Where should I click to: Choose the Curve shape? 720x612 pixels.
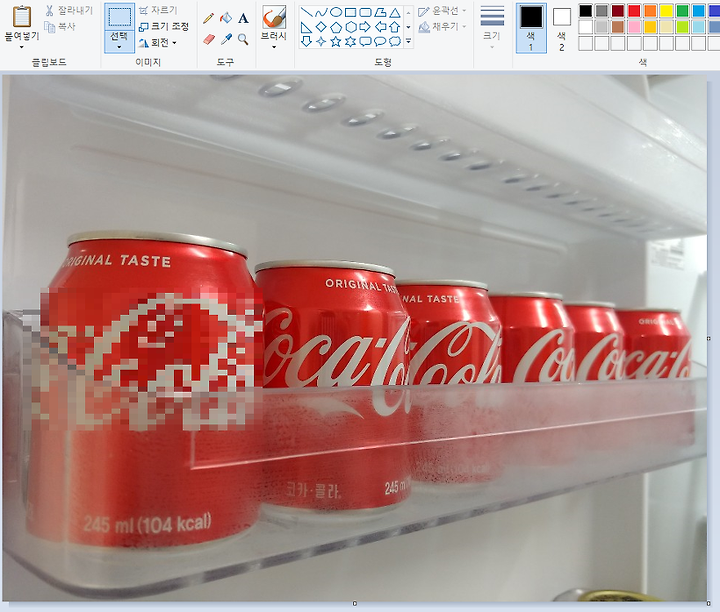pyautogui.click(x=321, y=12)
